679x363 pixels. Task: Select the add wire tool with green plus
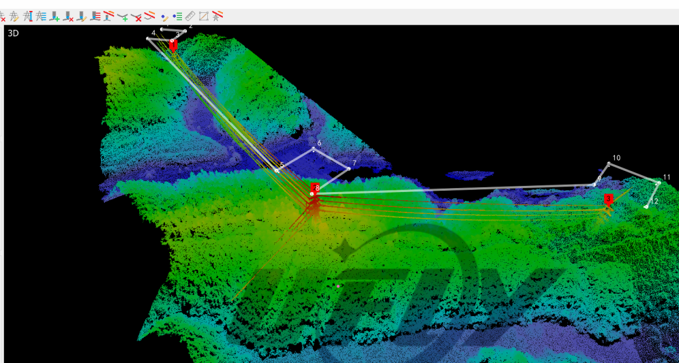coord(123,17)
